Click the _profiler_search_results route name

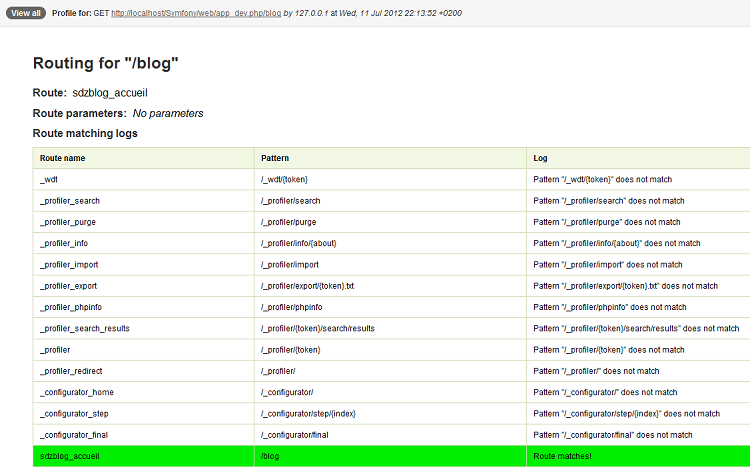coord(85,328)
